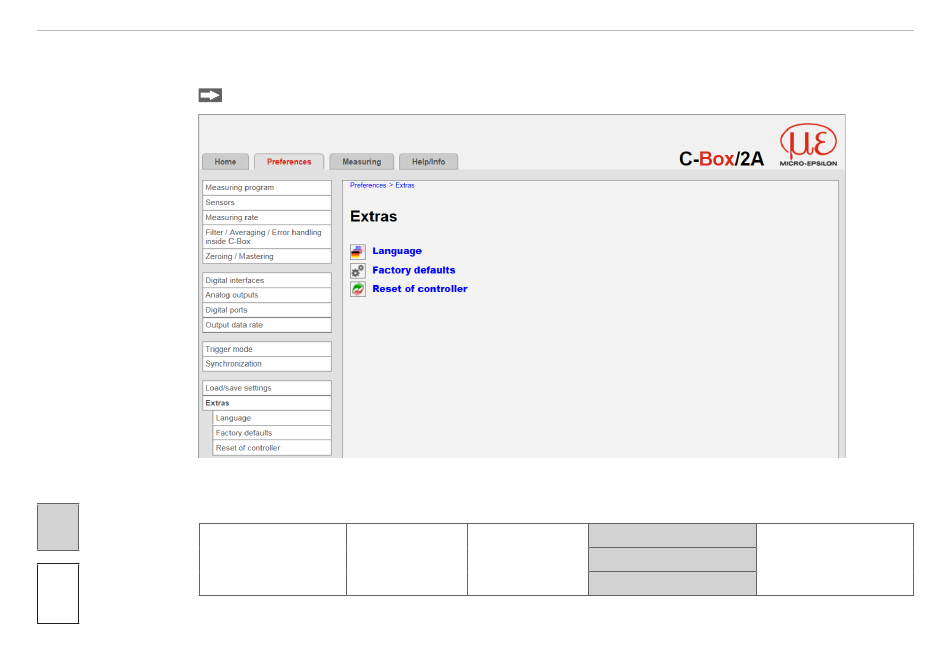Click the C-Box/2A title text

721,159
